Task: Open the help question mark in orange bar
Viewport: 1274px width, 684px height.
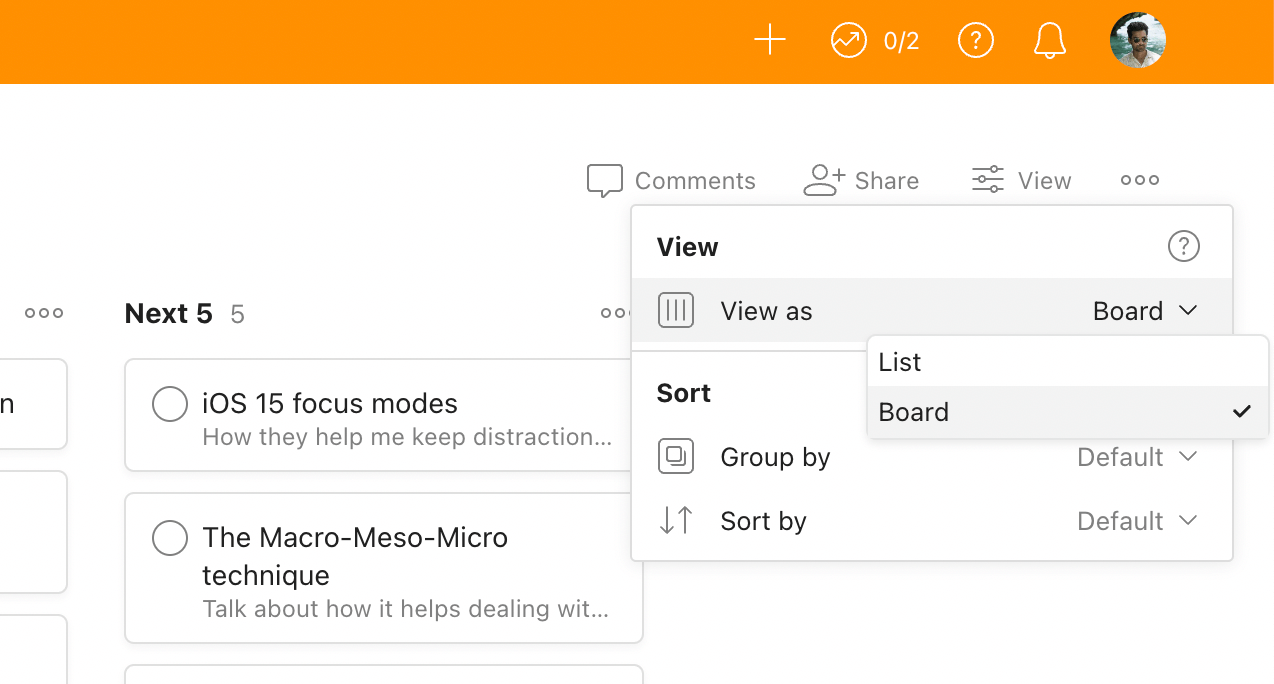Action: click(975, 41)
